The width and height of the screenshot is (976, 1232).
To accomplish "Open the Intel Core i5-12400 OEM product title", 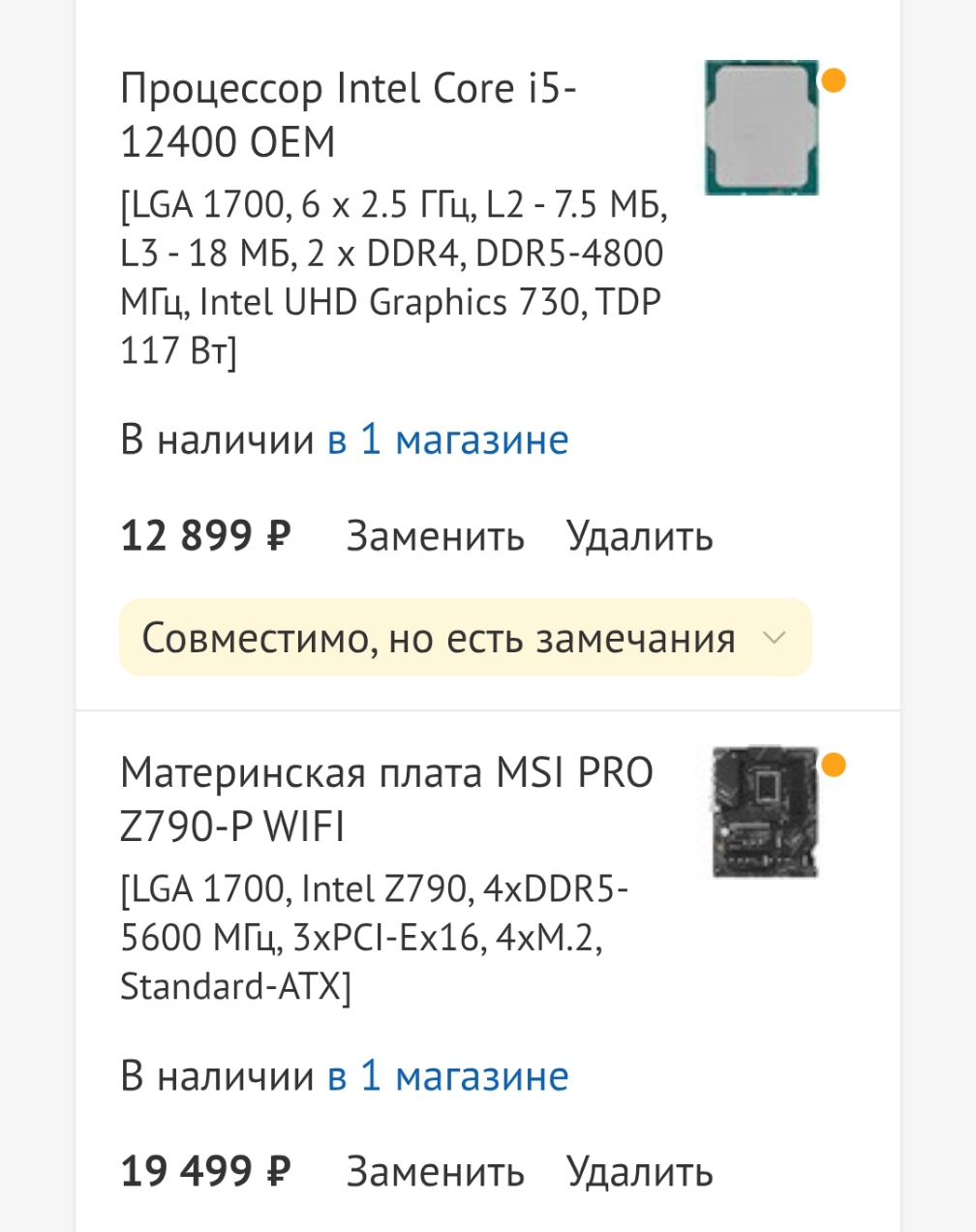I will tap(349, 115).
